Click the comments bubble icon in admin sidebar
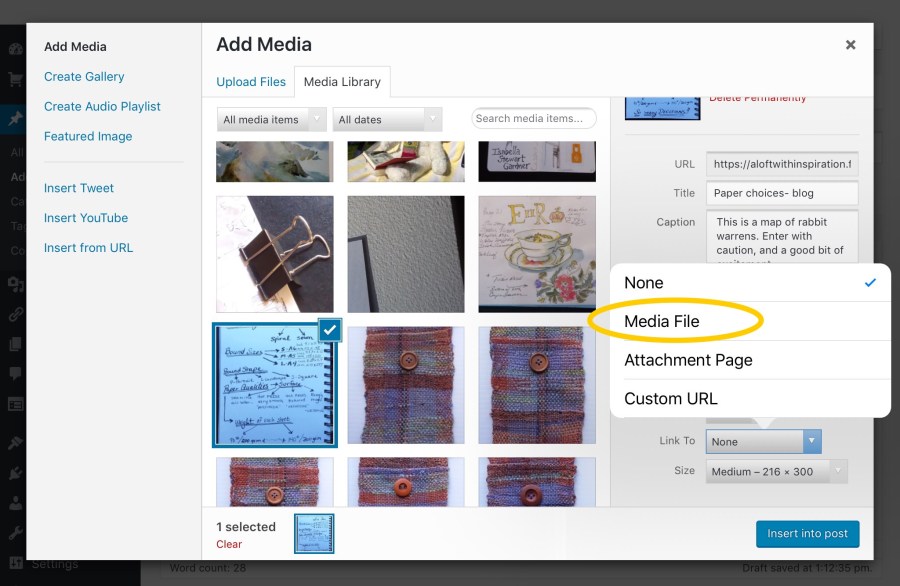The height and width of the screenshot is (586, 900). 14,373
